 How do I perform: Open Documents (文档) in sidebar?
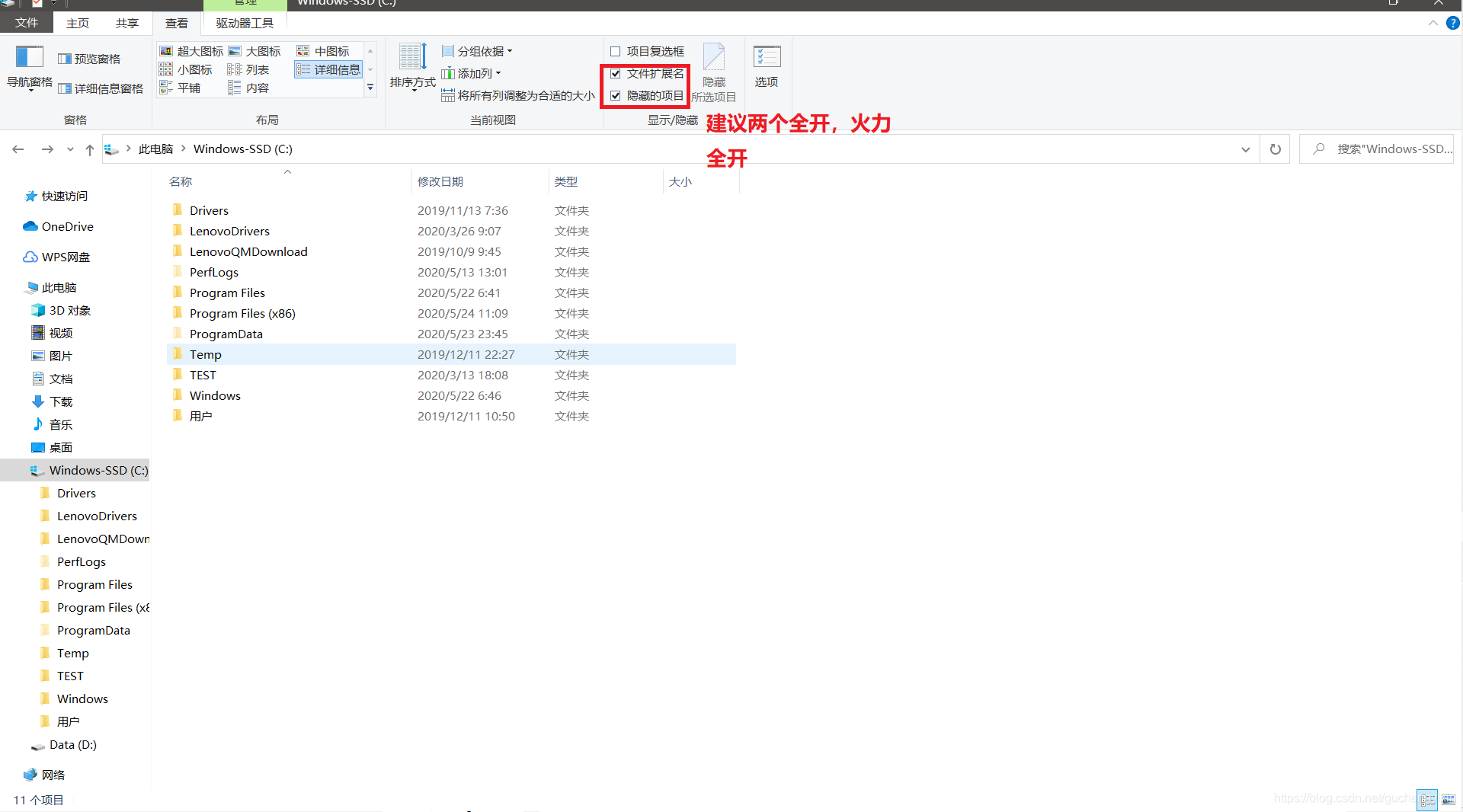pyautogui.click(x=52, y=379)
